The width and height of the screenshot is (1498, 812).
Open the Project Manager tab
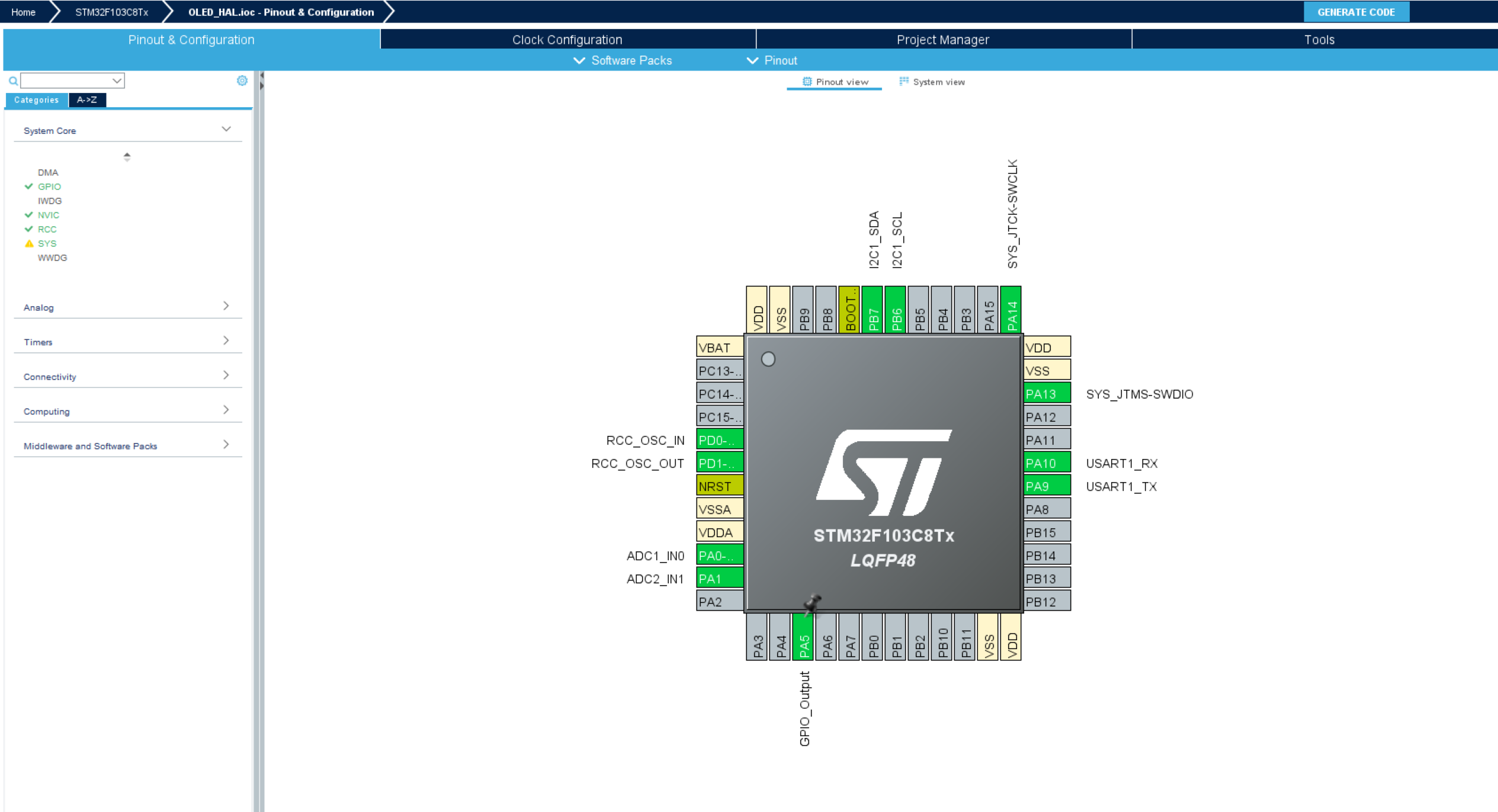942,40
